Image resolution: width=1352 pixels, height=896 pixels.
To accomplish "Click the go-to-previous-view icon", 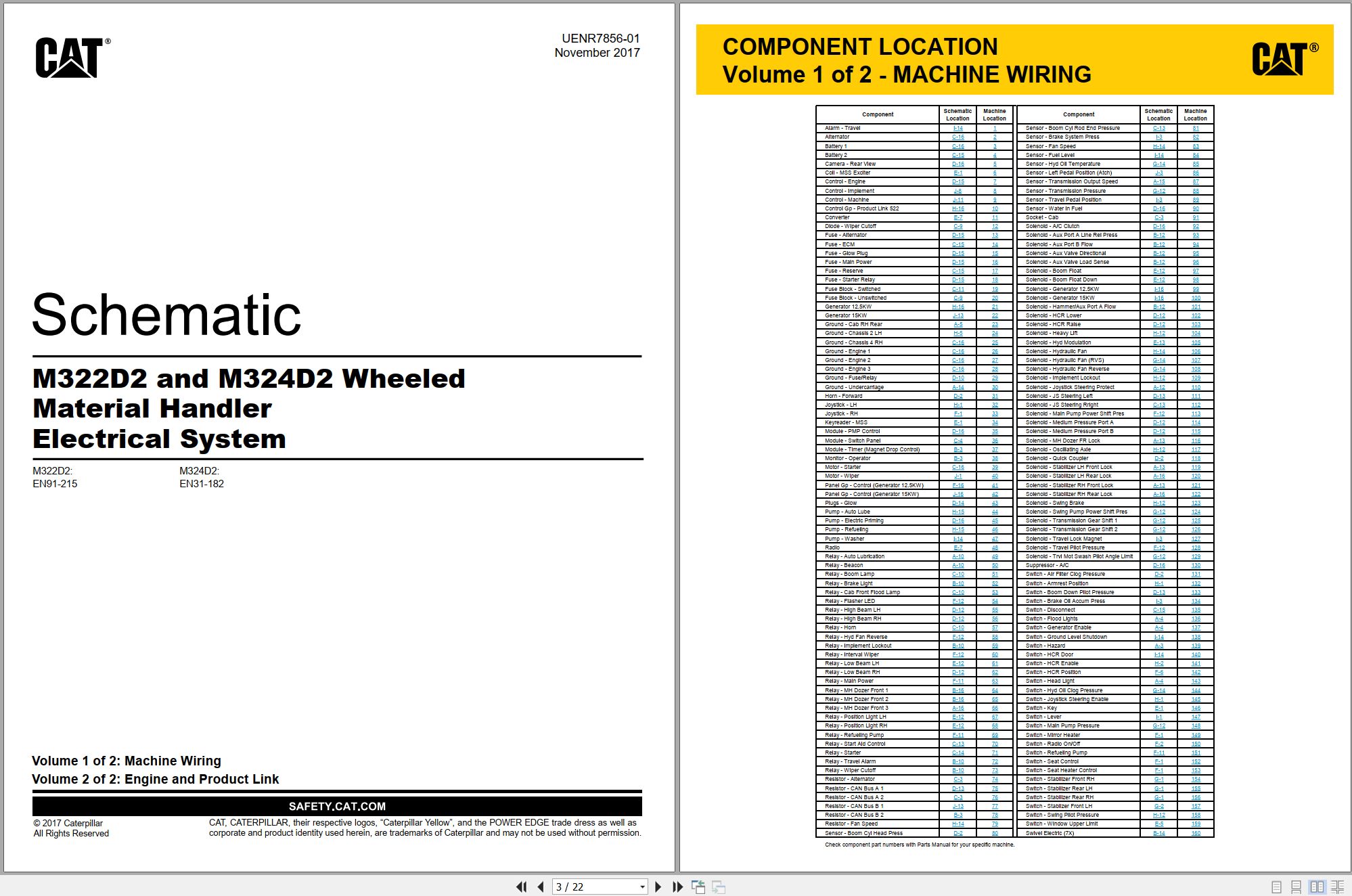I will [x=698, y=887].
